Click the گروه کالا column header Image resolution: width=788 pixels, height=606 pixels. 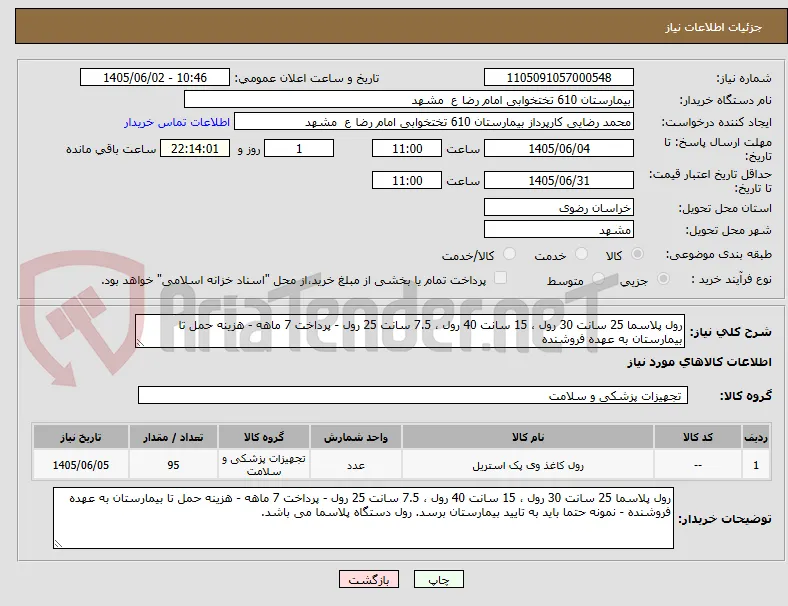[264, 437]
